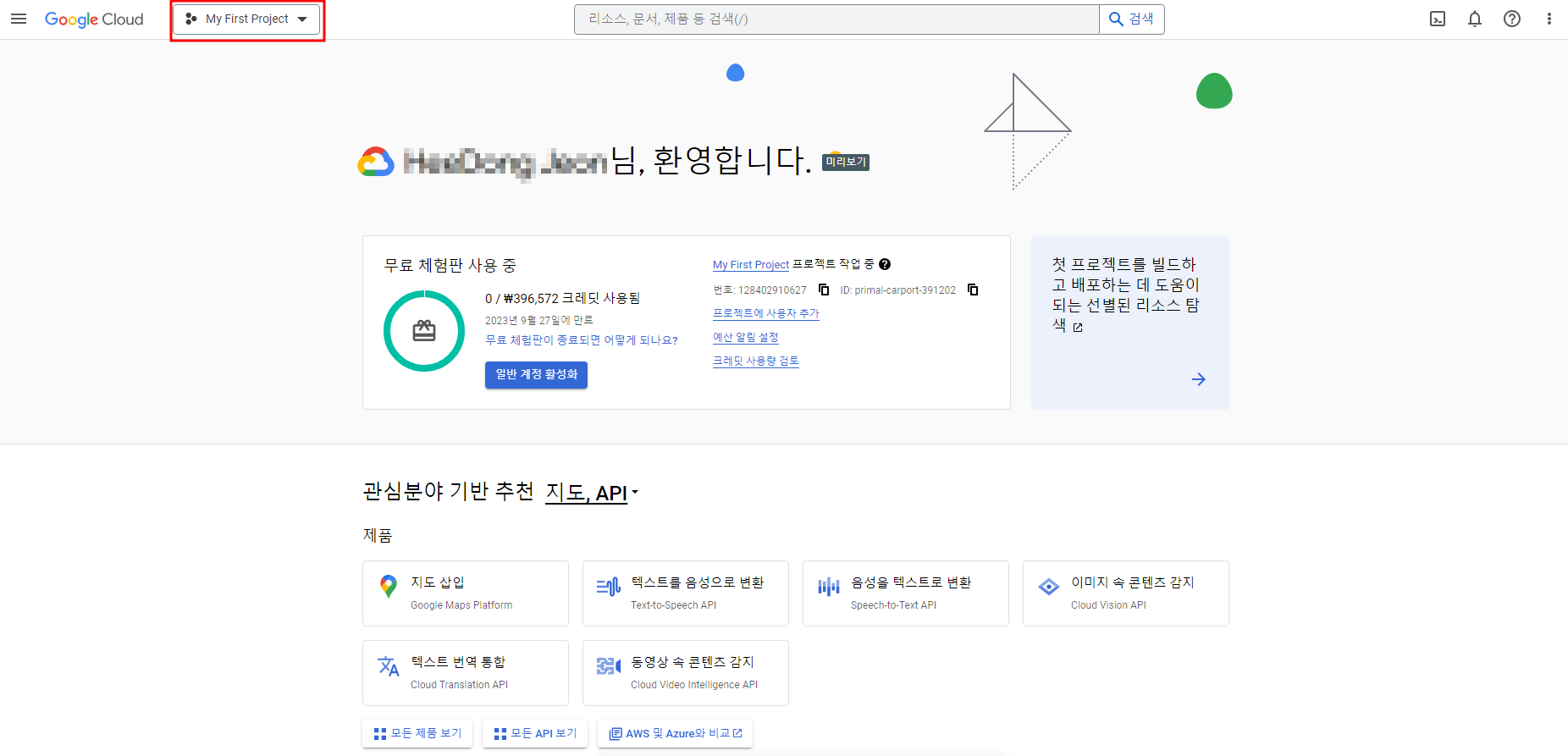The image size is (1568, 756).
Task: Open the My First Project selector dropdown
Action: [246, 19]
